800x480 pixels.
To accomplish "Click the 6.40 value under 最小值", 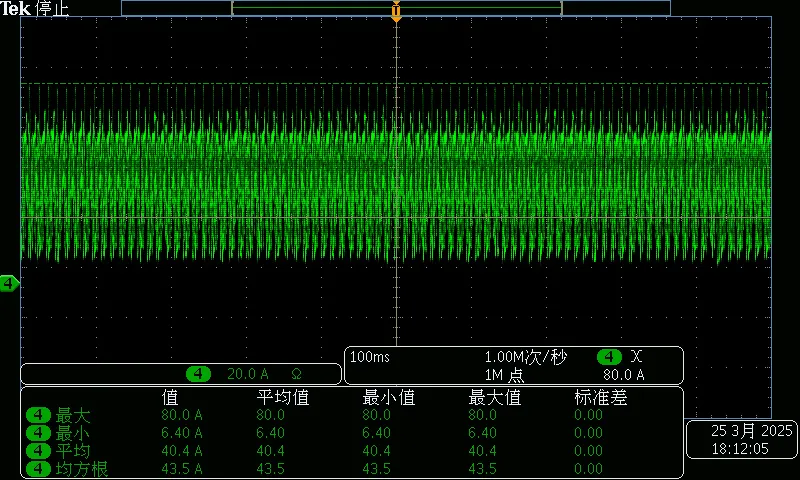I will (377, 433).
